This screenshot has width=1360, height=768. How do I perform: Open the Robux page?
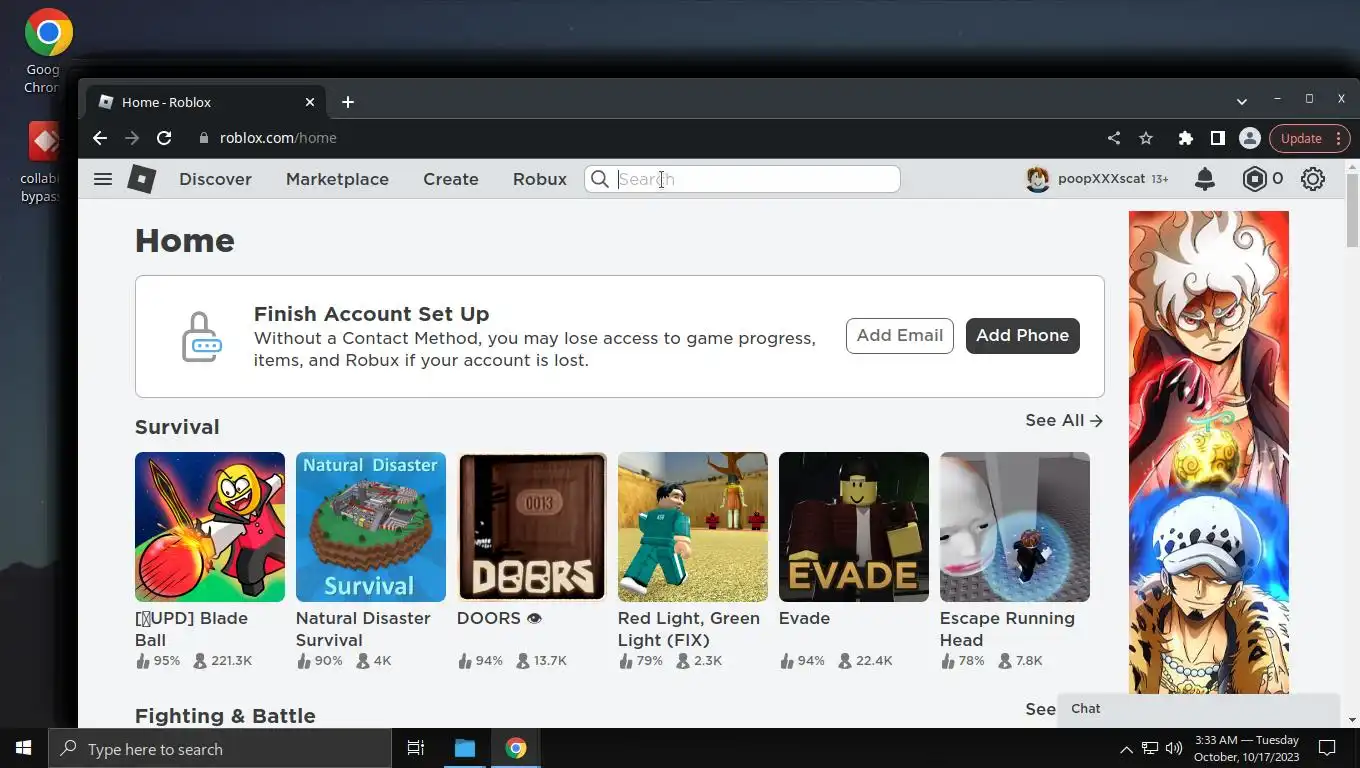pyautogui.click(x=540, y=179)
